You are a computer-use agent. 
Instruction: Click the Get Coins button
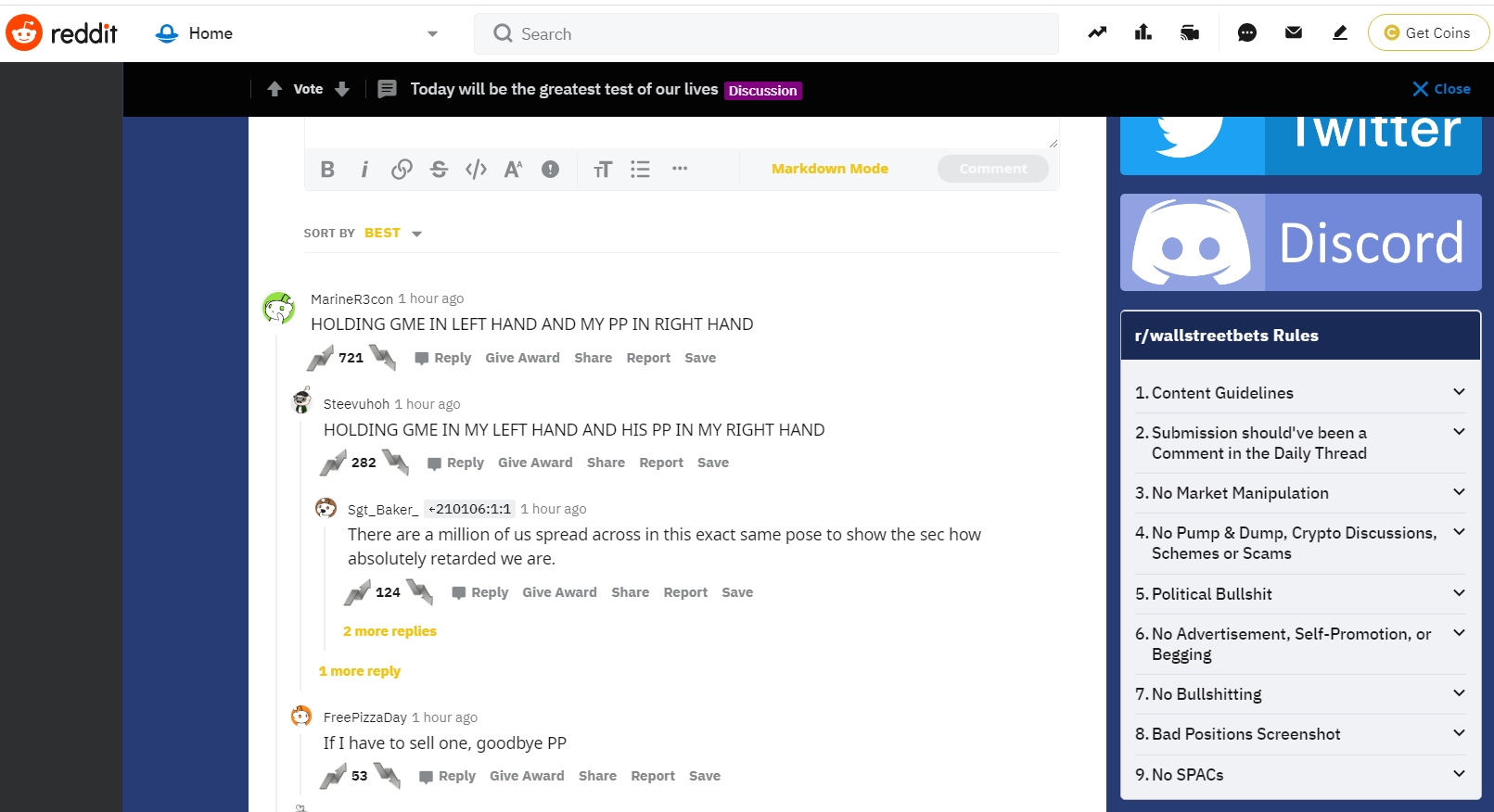coord(1428,32)
